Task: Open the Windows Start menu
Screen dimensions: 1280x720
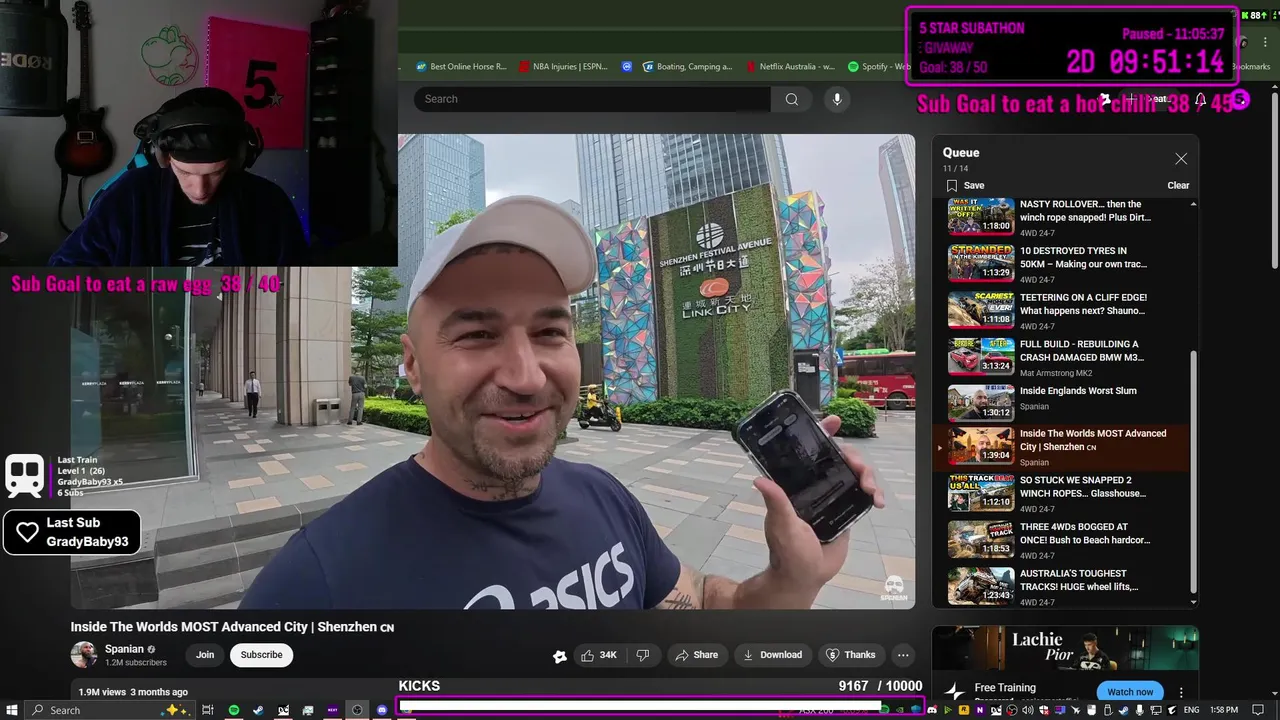Action: (12, 710)
